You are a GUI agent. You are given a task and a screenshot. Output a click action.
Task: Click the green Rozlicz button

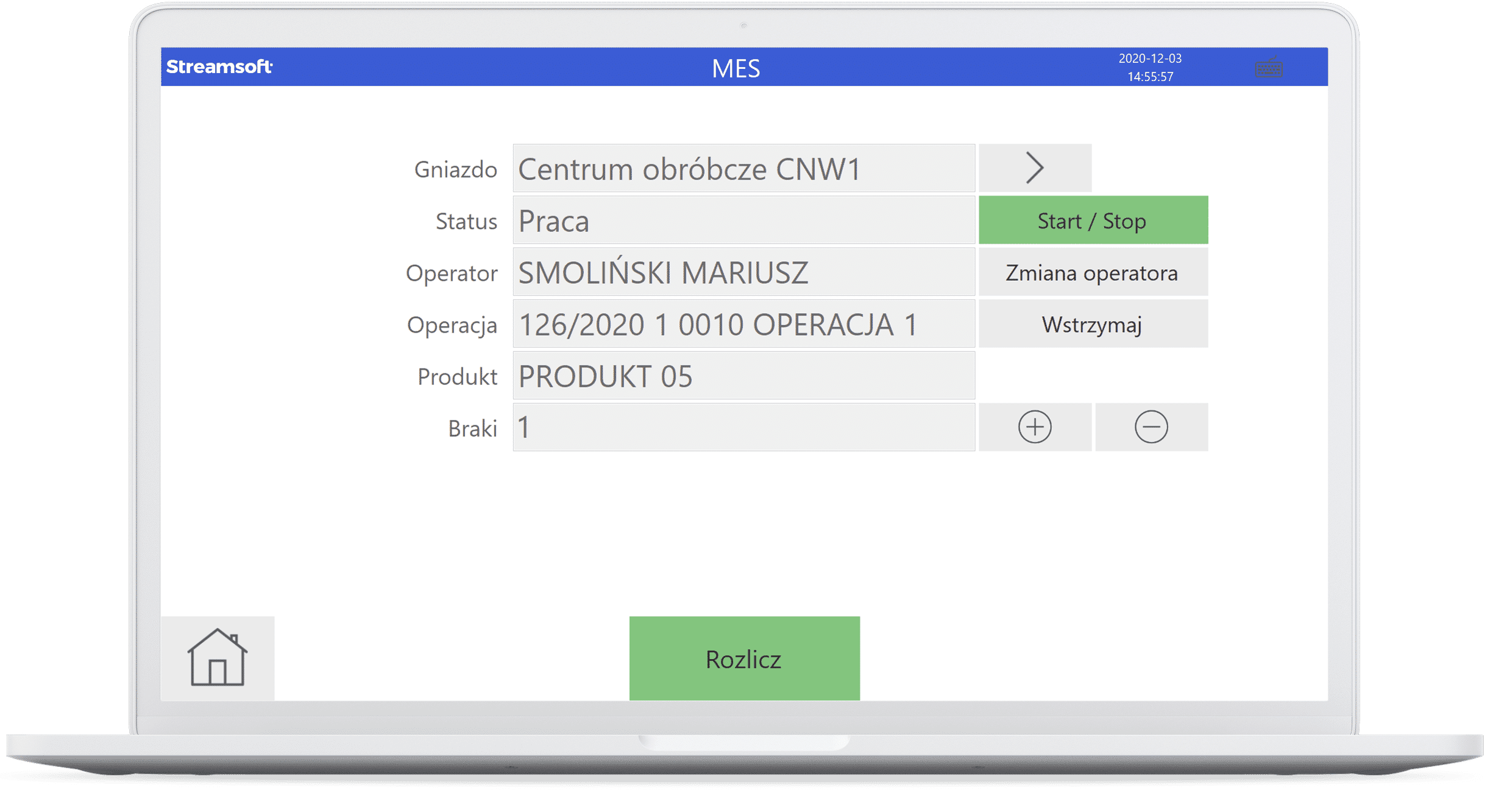pos(744,658)
